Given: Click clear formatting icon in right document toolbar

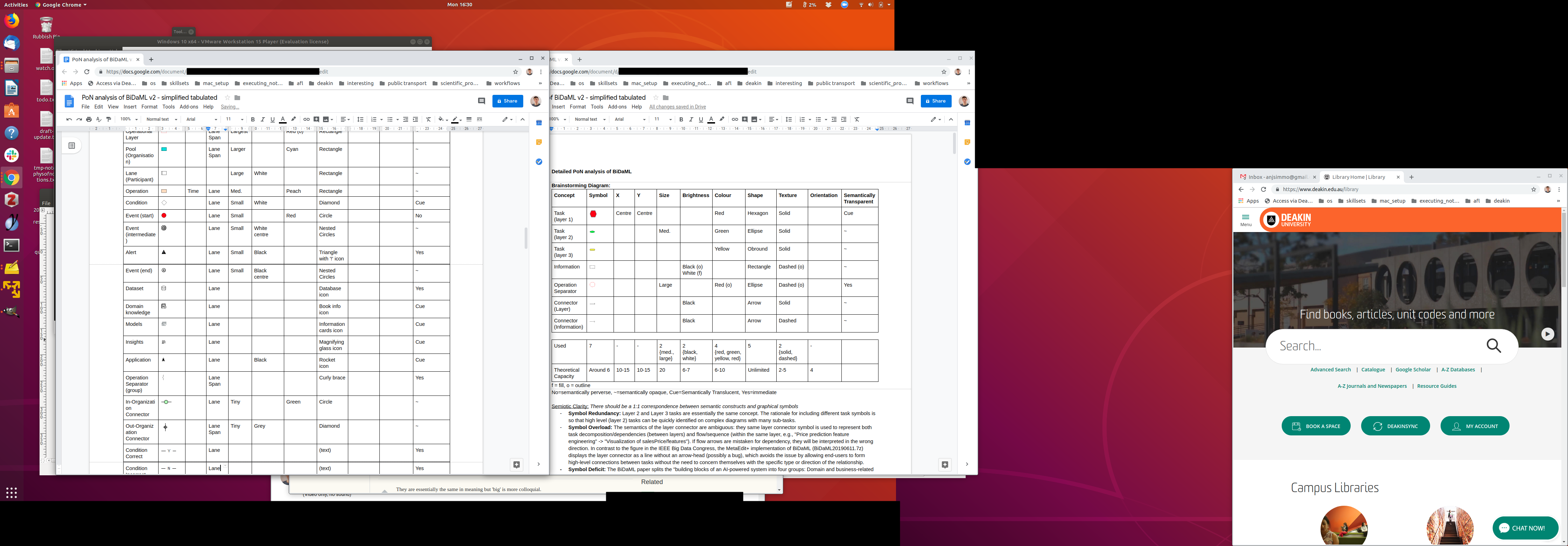Looking at the screenshot, I should [x=857, y=119].
